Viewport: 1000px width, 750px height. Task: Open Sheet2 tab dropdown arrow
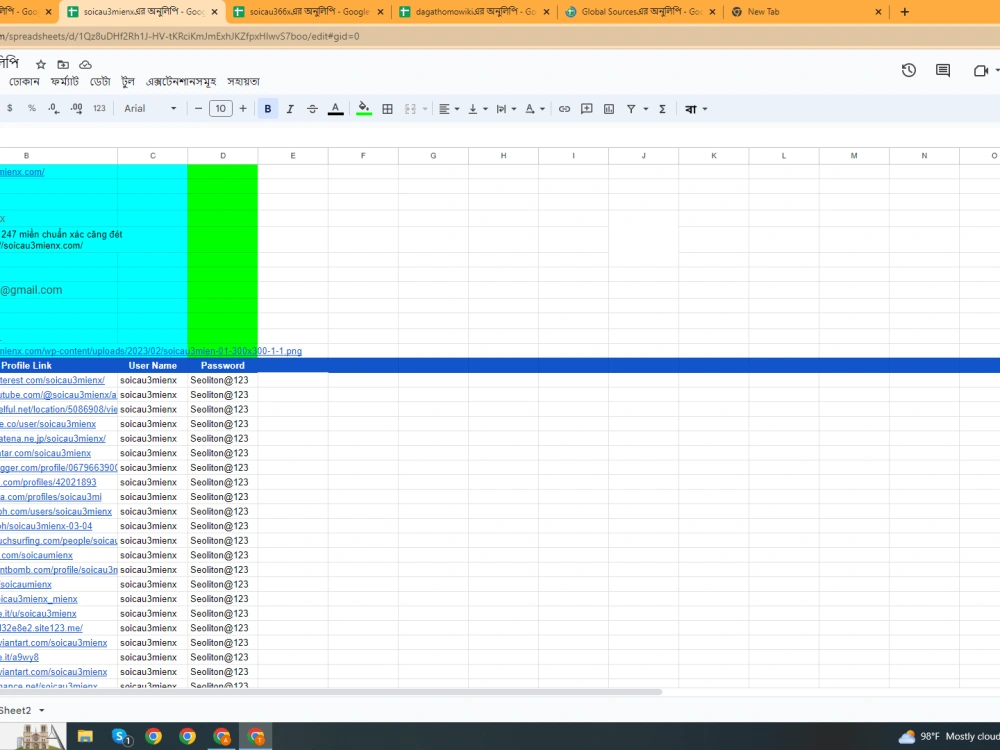(x=41, y=710)
